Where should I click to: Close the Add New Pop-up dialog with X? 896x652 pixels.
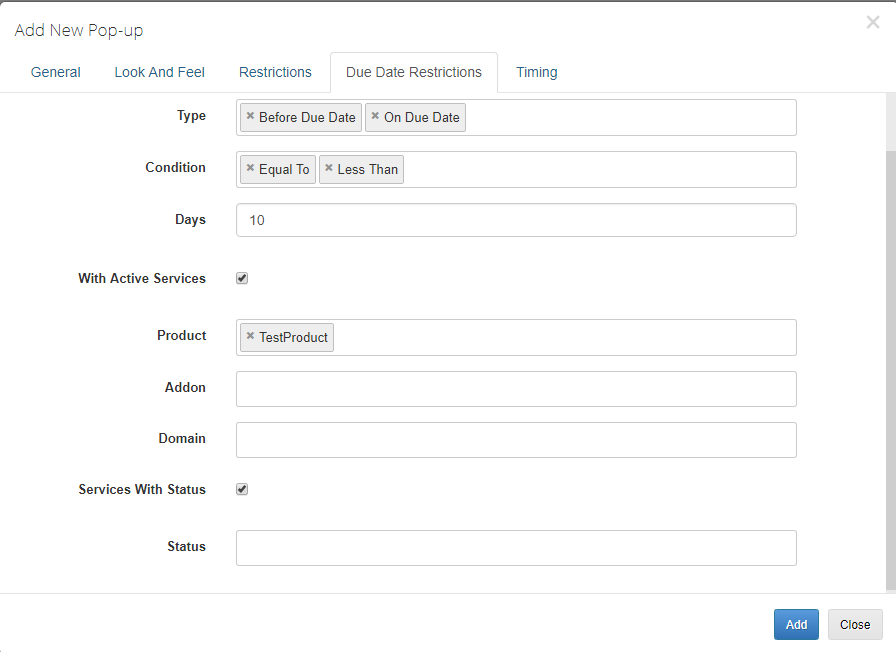(873, 22)
